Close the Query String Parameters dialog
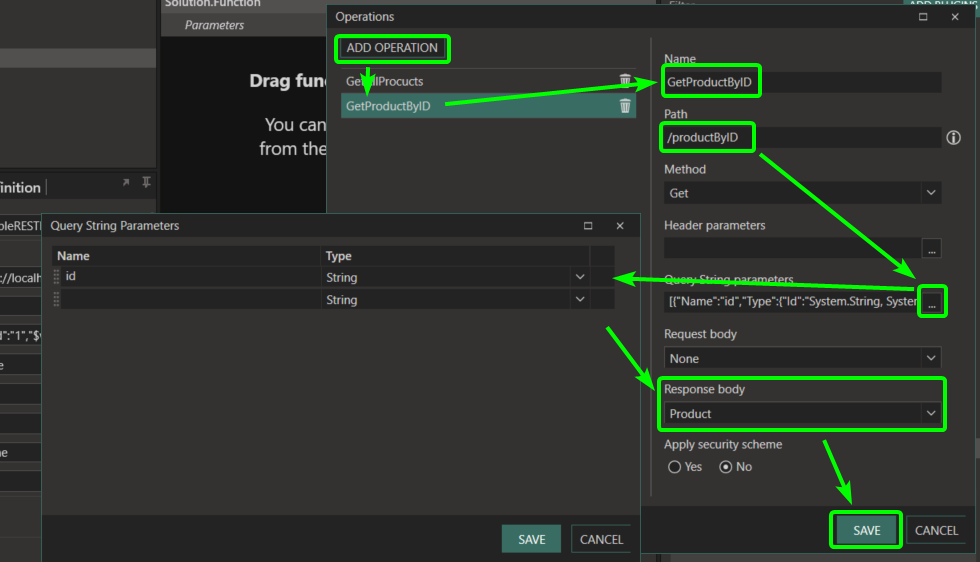This screenshot has height=562, width=980. coord(620,226)
